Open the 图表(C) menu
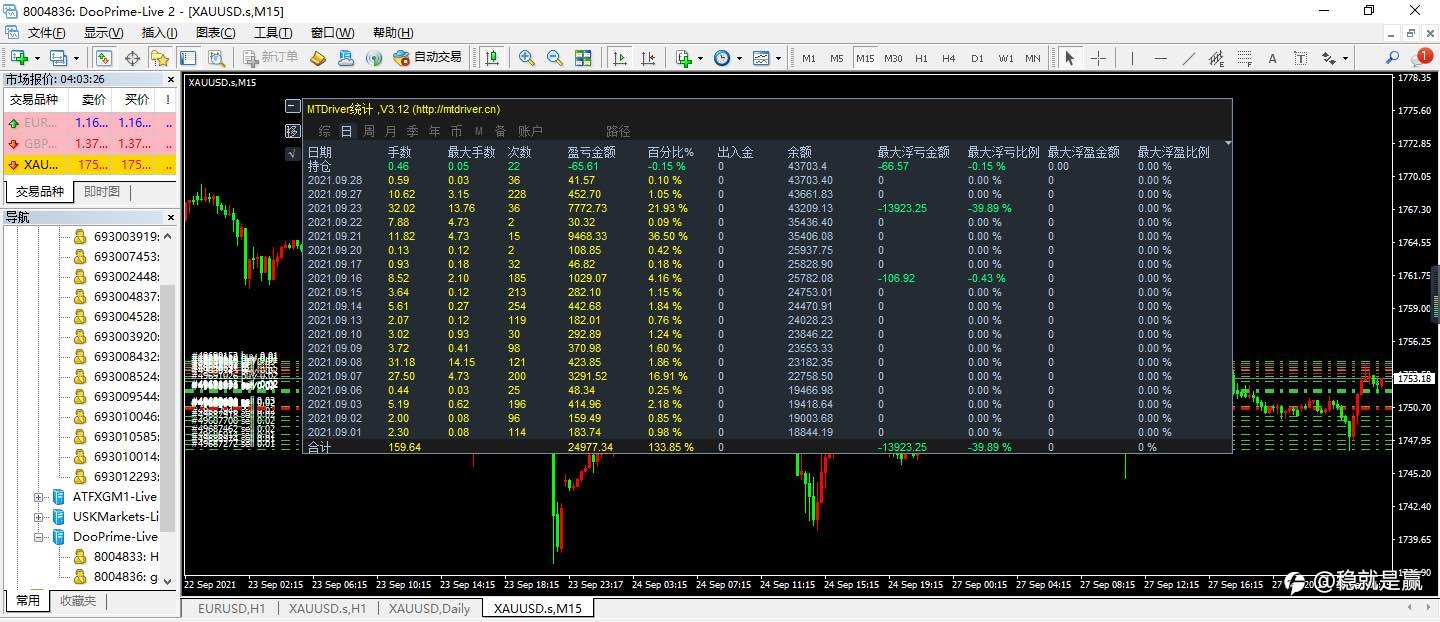Image resolution: width=1440 pixels, height=622 pixels. [x=216, y=33]
